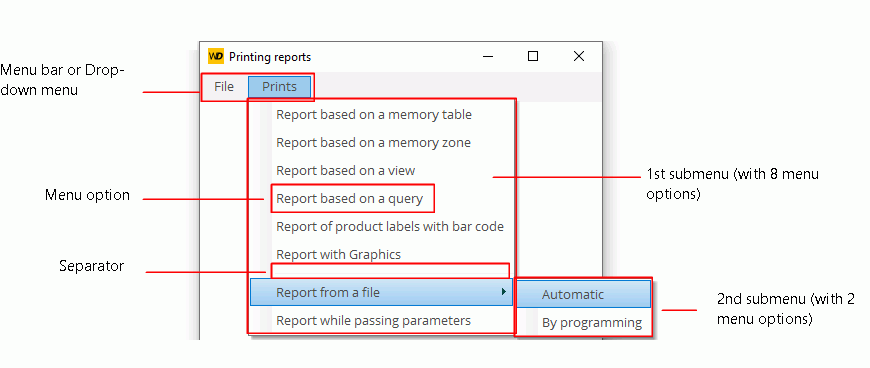Choose Report based on a view

346,170
